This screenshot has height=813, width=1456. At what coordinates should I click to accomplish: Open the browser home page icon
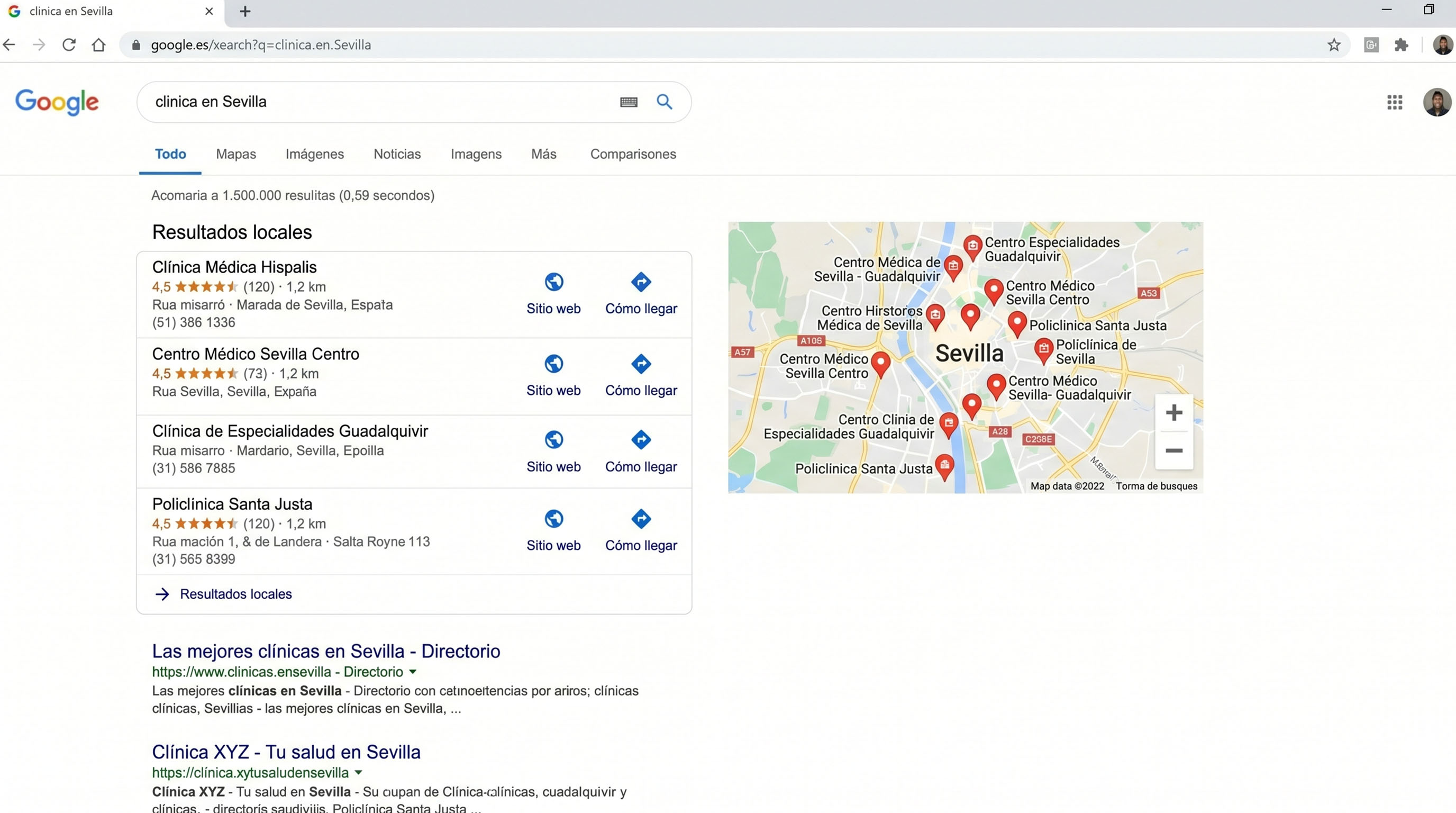99,44
